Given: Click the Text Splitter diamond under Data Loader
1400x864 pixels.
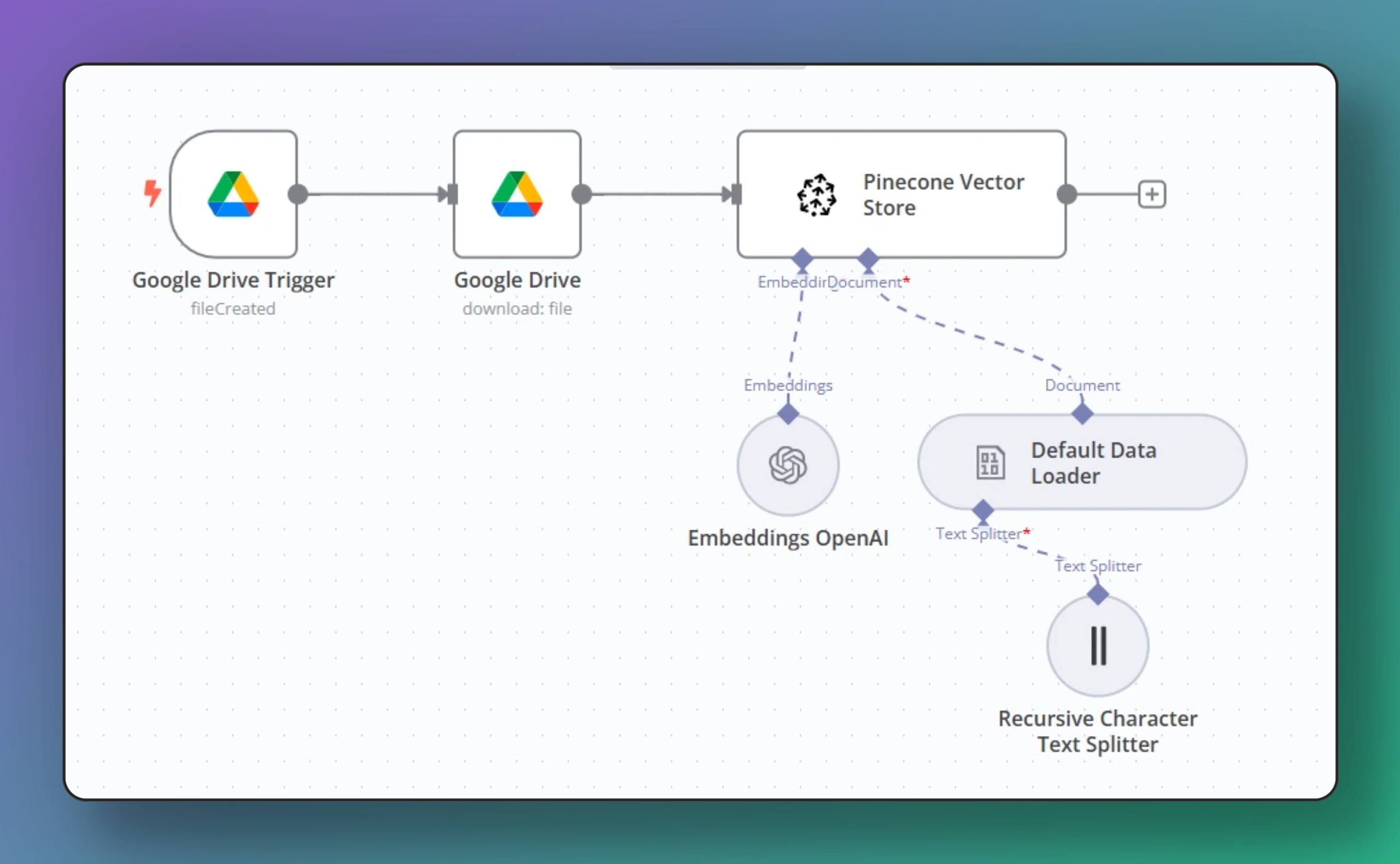Looking at the screenshot, I should [x=983, y=510].
